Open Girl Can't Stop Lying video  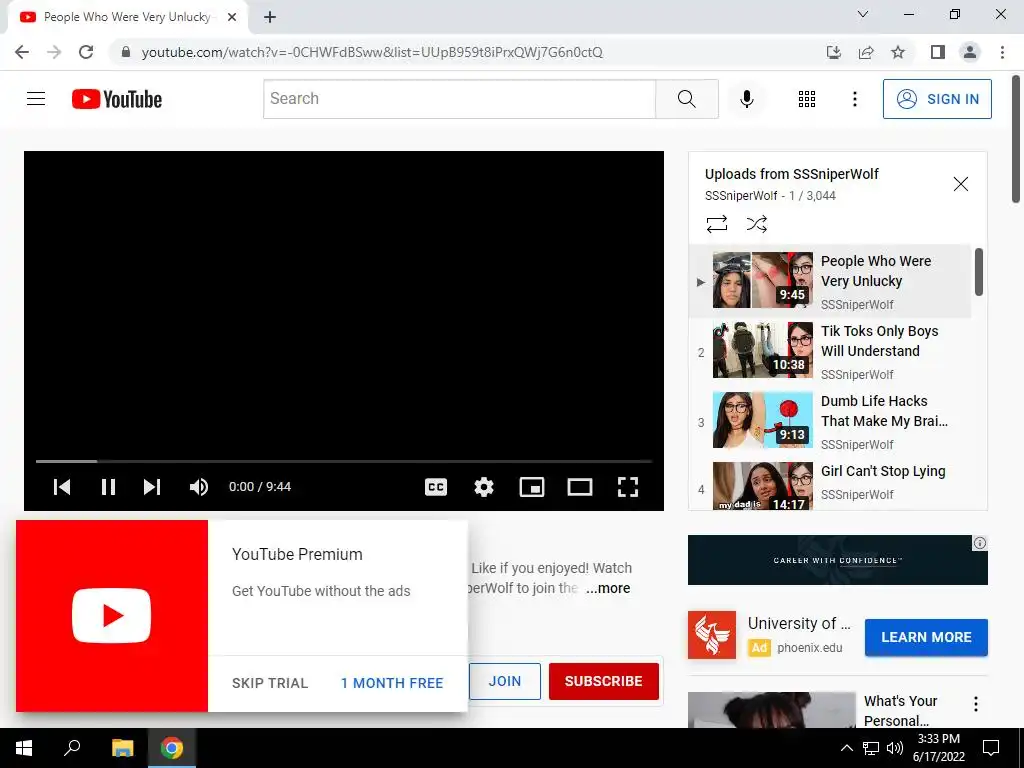830,484
